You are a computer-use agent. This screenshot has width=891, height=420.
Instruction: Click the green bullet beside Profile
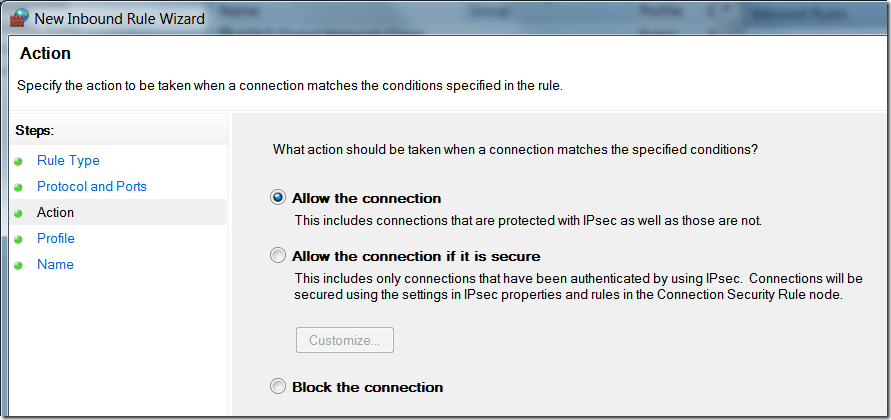pyautogui.click(x=18, y=240)
